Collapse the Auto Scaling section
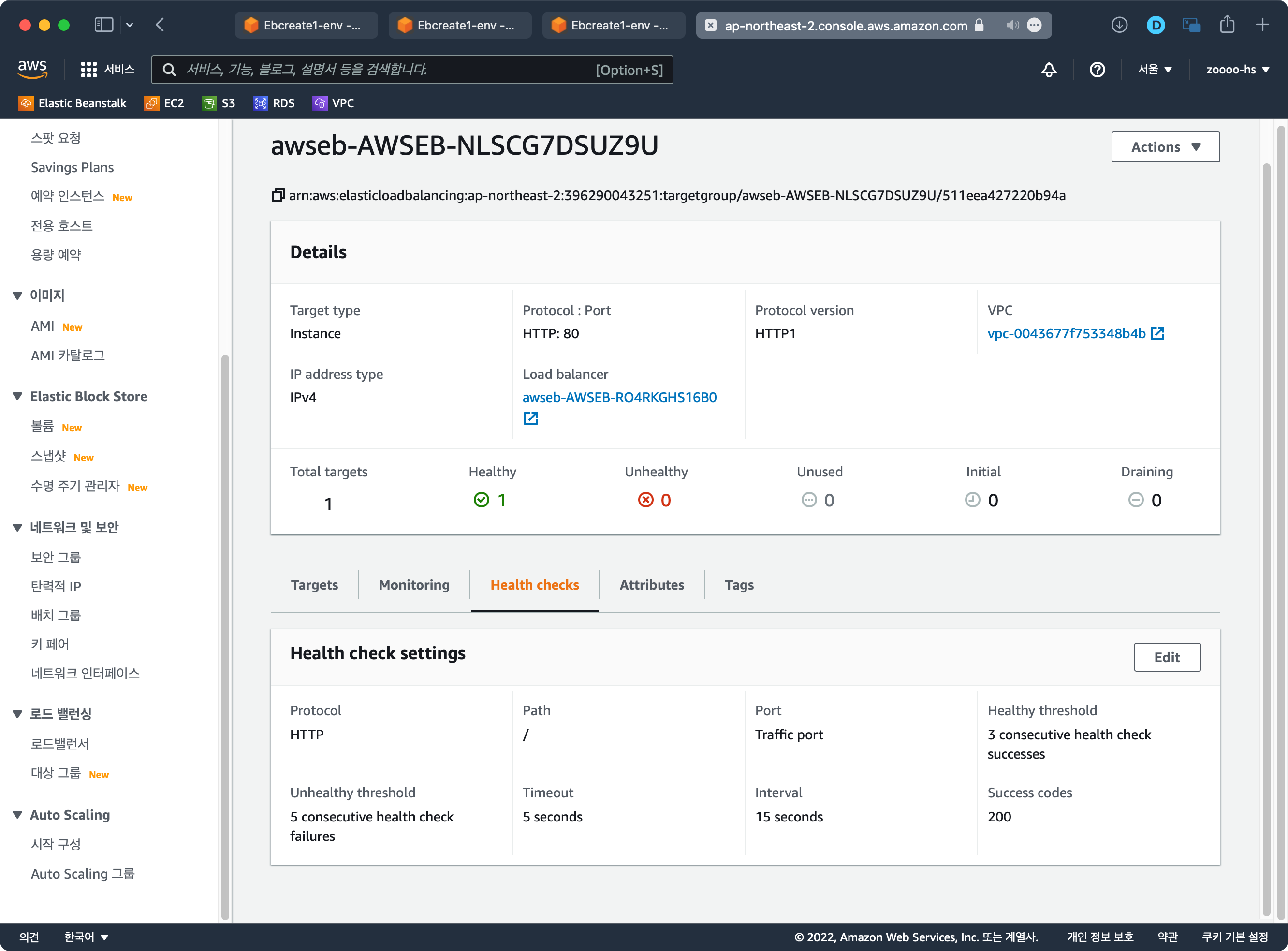The height and width of the screenshot is (951, 1288). 17,815
